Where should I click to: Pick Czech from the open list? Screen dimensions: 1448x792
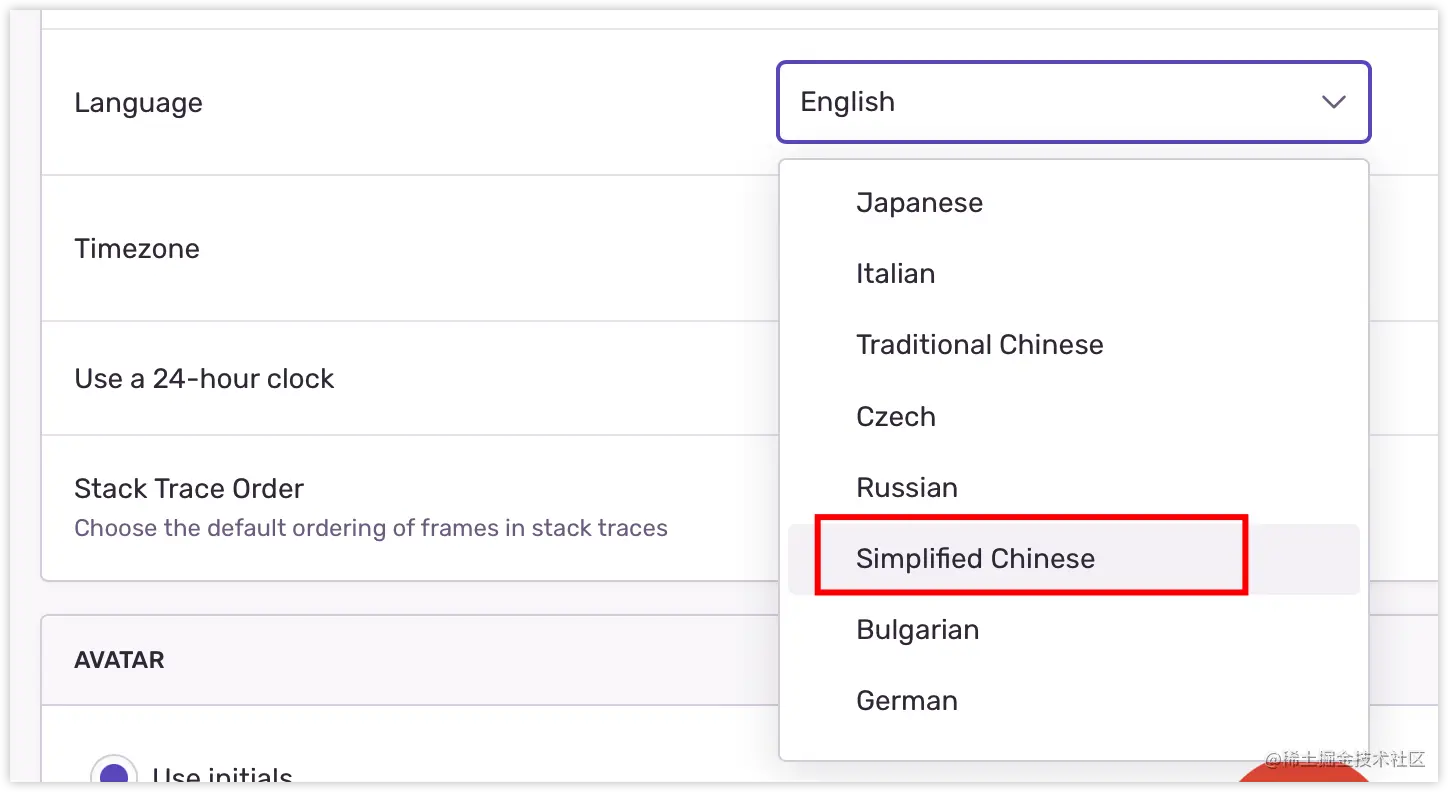pos(895,416)
